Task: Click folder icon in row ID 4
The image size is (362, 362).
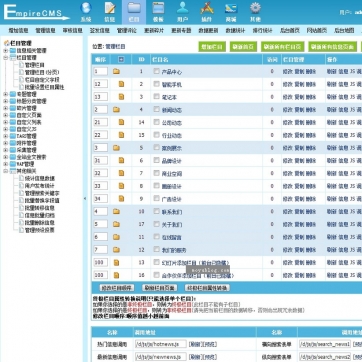Action: pyautogui.click(x=116, y=109)
